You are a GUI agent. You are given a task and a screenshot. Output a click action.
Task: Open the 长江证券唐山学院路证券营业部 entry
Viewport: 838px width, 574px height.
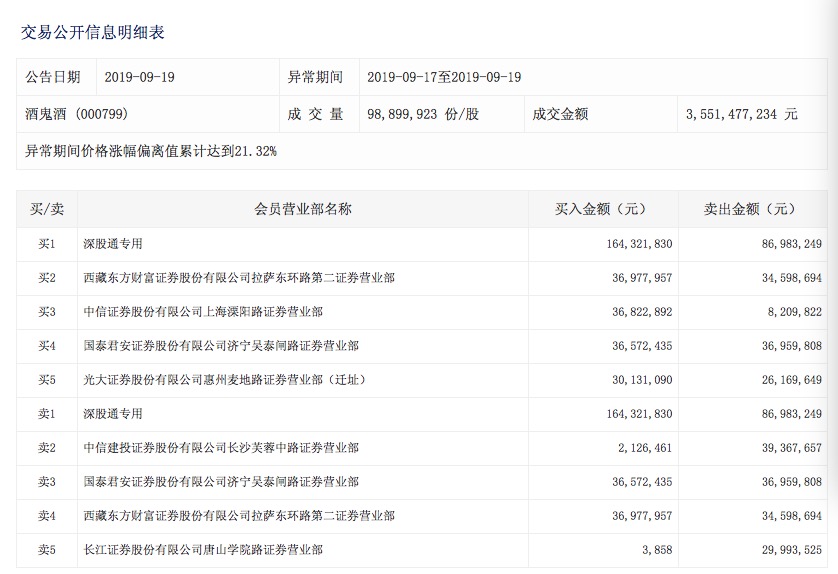tap(203, 550)
